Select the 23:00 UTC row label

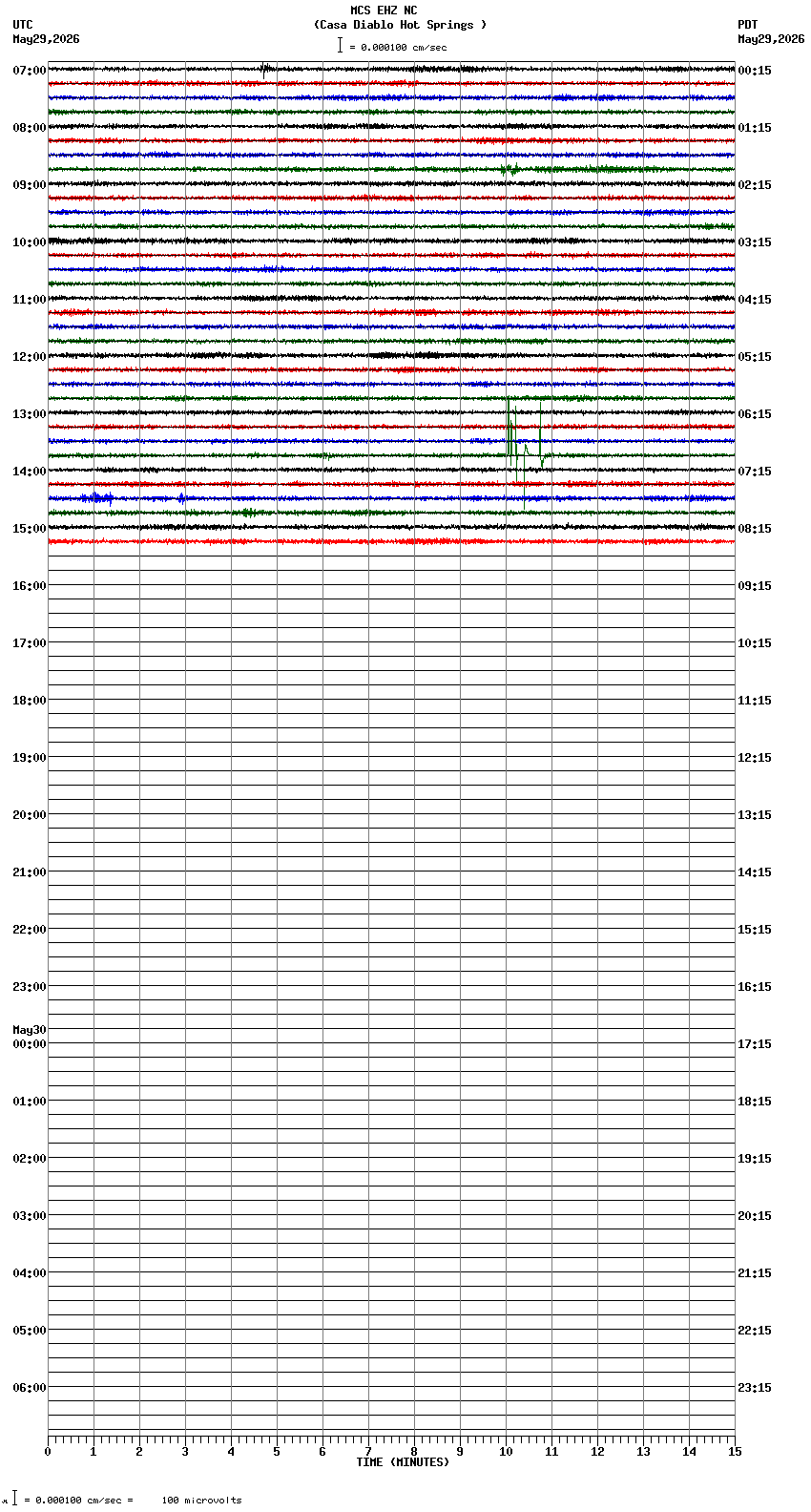tap(30, 986)
